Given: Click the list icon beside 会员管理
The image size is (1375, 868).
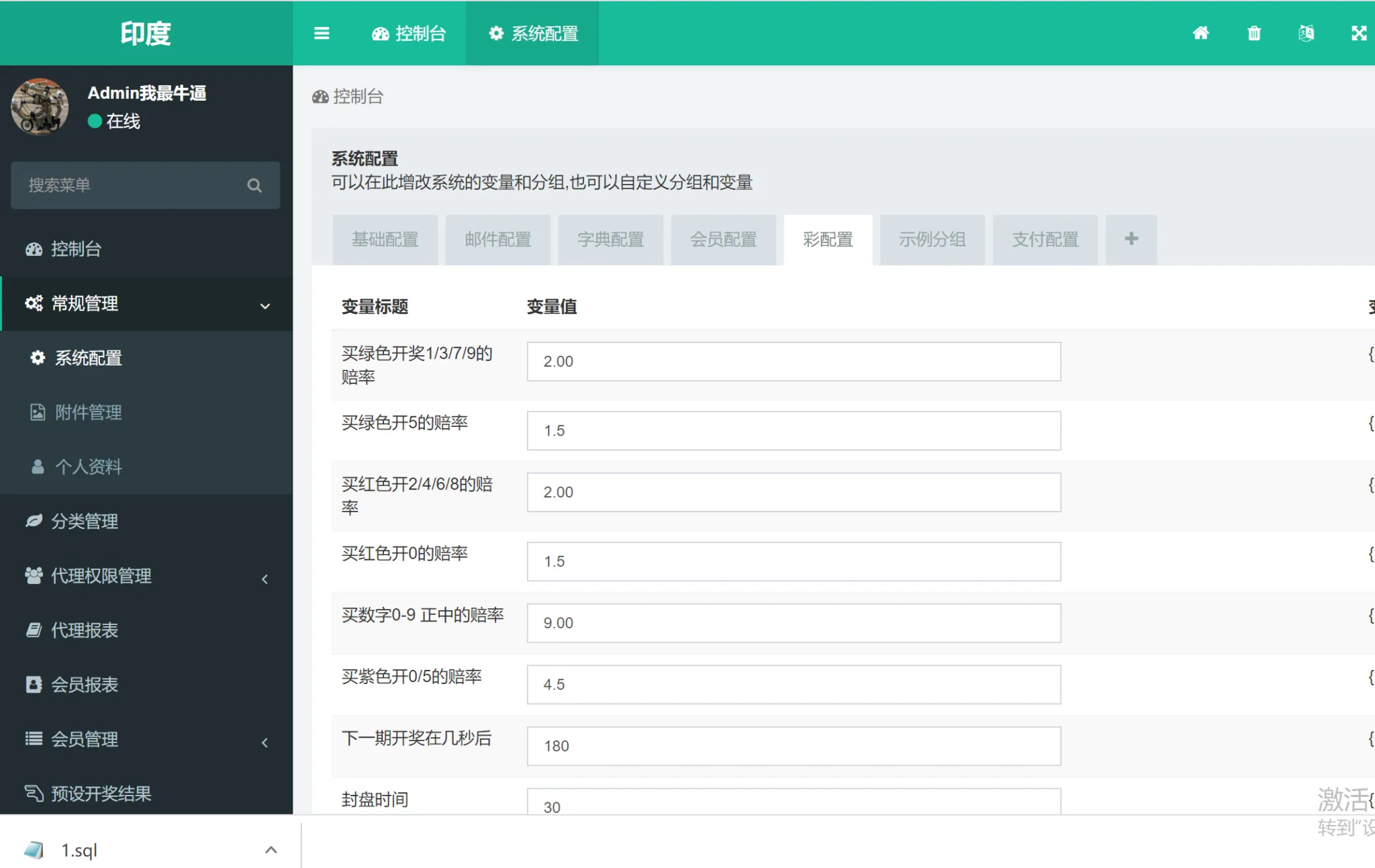Looking at the screenshot, I should tap(34, 738).
